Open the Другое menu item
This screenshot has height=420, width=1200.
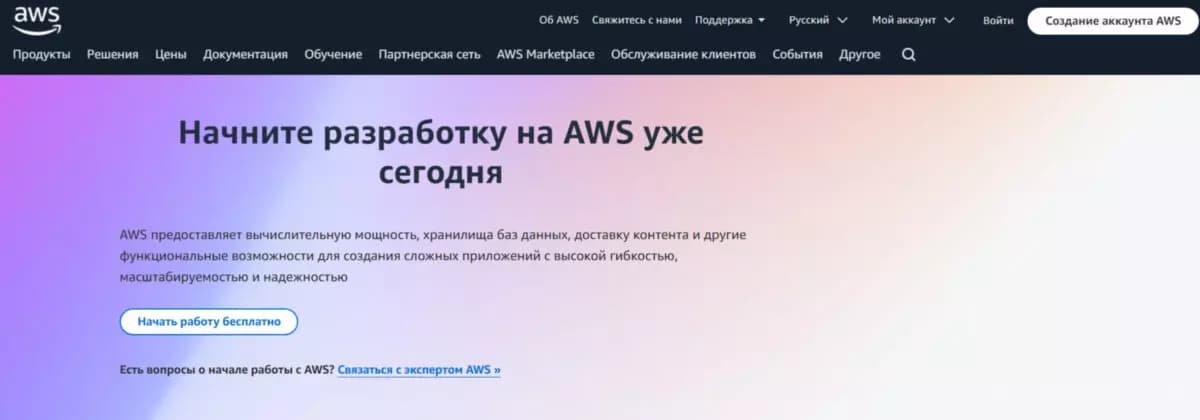point(860,55)
